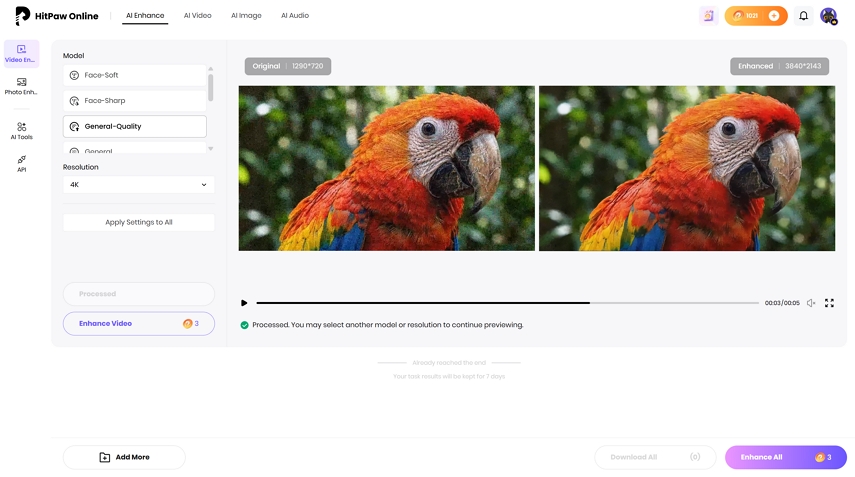Click the Face-Sharp model icon
The image size is (855, 477).
(75, 101)
